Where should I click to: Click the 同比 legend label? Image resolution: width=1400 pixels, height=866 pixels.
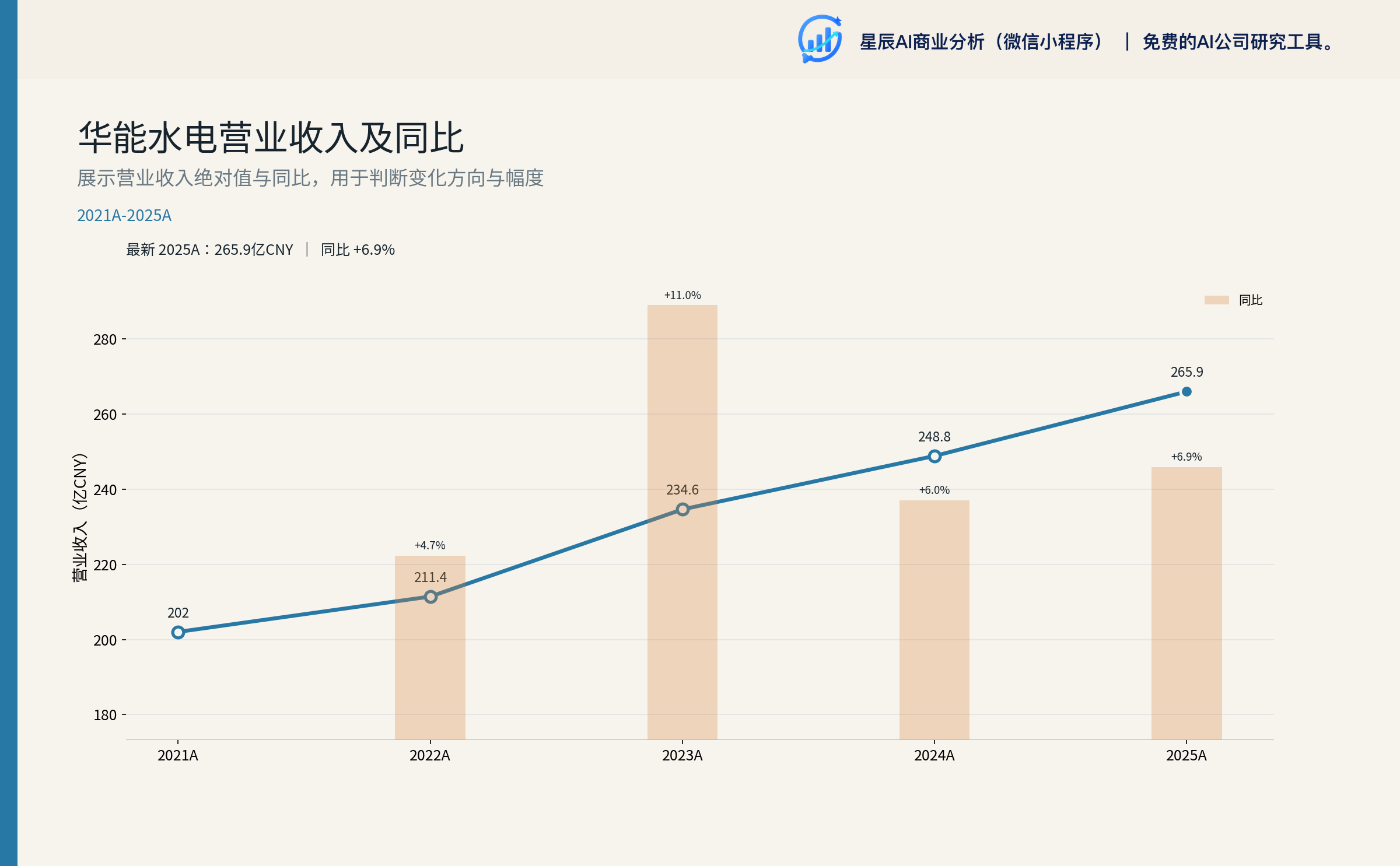click(1251, 300)
